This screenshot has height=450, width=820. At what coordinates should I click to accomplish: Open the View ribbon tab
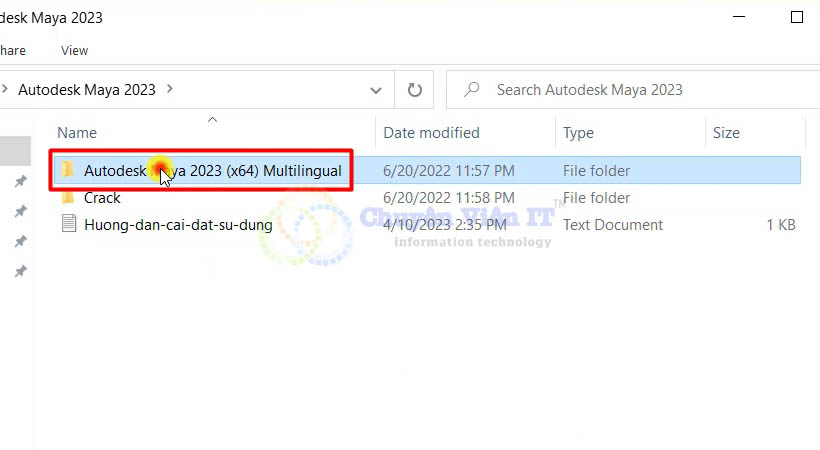coord(74,50)
